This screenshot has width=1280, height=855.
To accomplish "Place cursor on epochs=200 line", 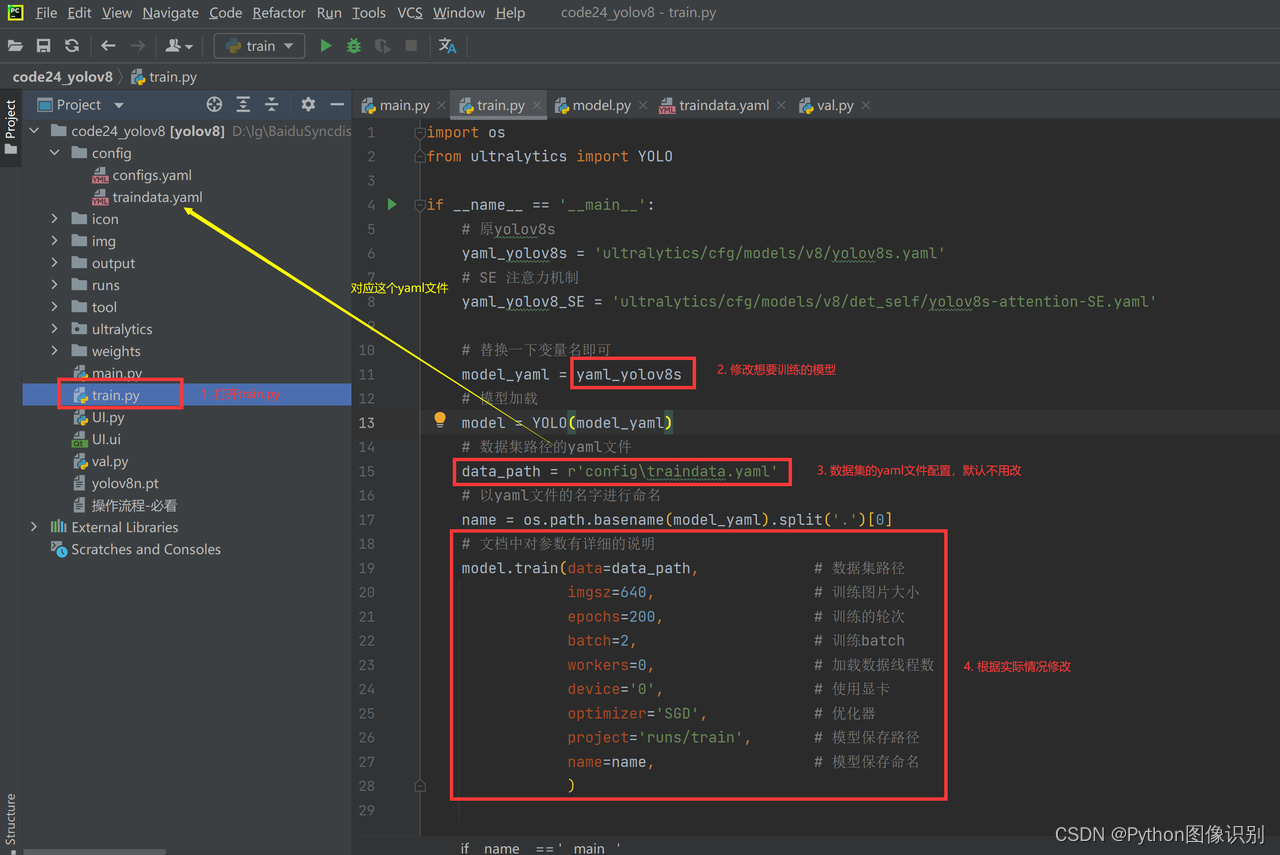I will [615, 616].
